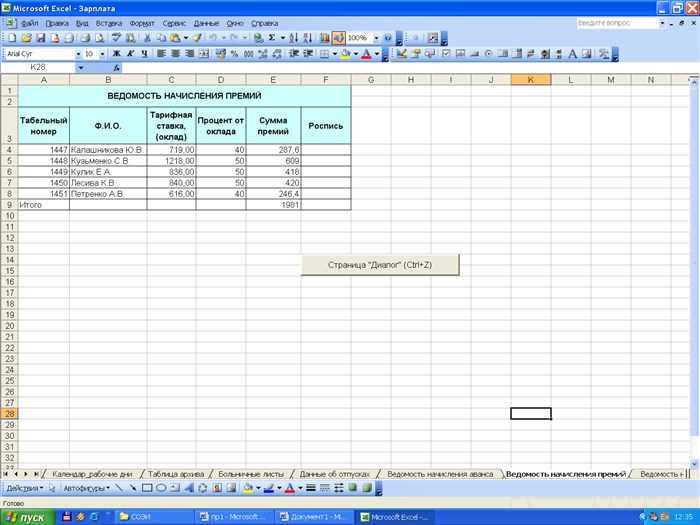Switch to sheet tab Данные об отпусках
700x525 pixels.
[x=334, y=474]
